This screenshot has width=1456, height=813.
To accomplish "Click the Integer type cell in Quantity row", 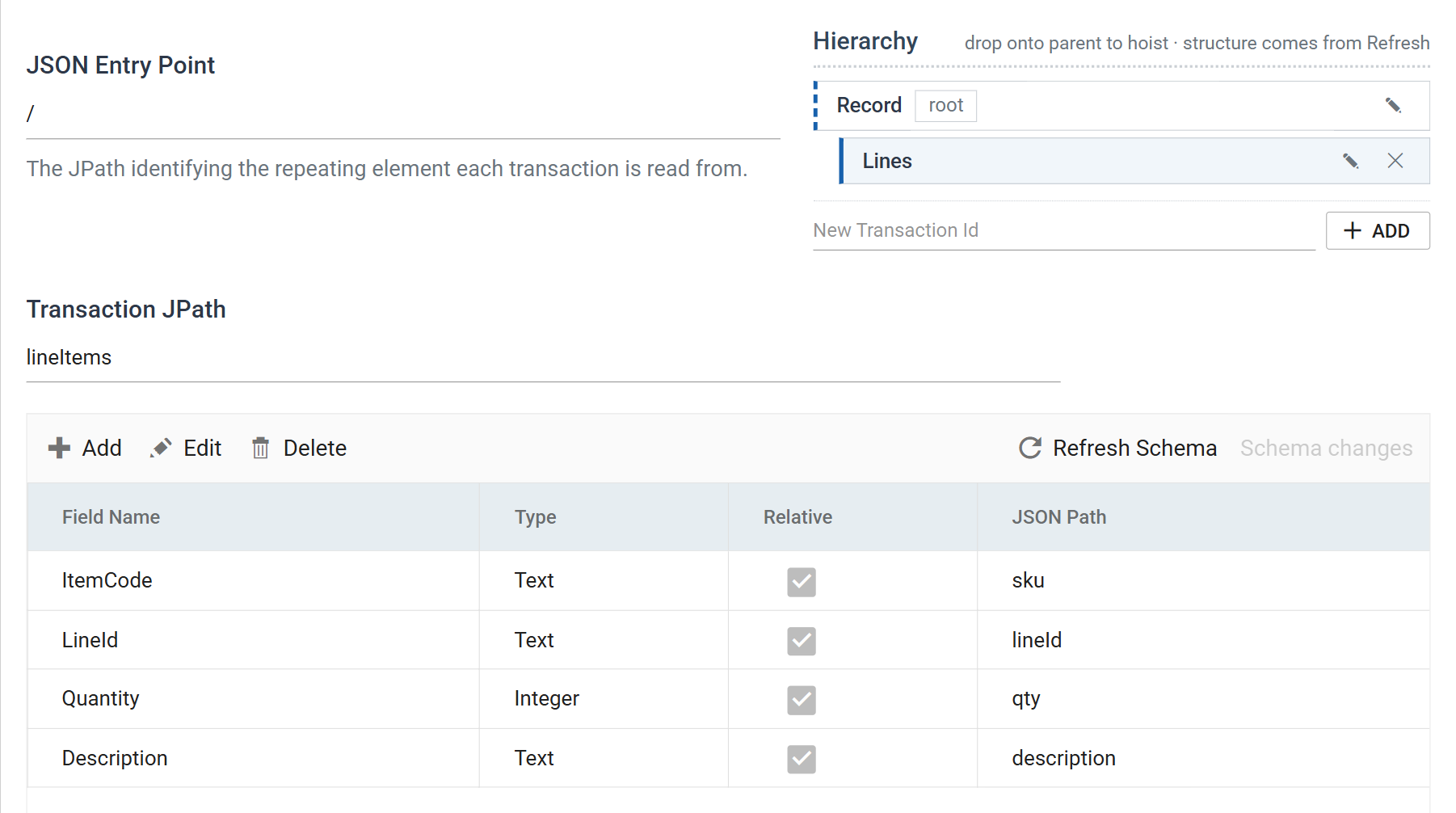I will (x=604, y=699).
